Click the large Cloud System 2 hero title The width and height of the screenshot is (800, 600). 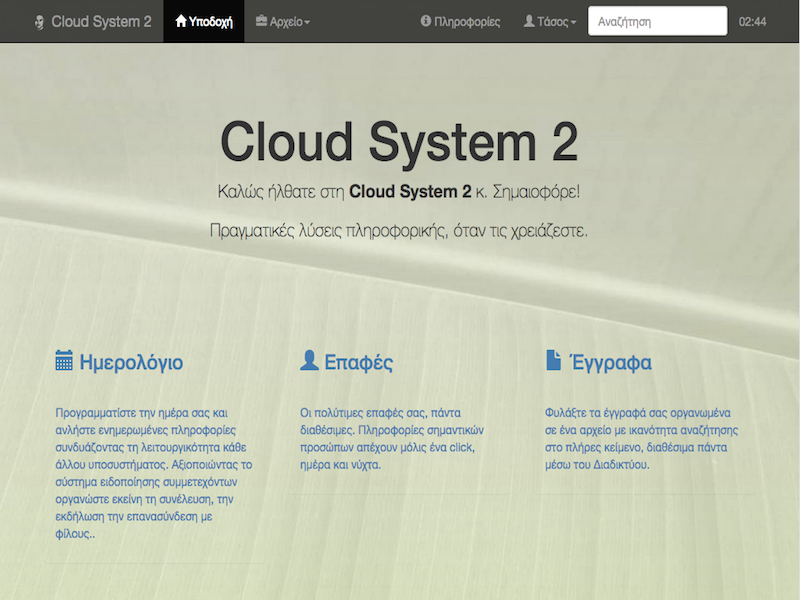399,143
